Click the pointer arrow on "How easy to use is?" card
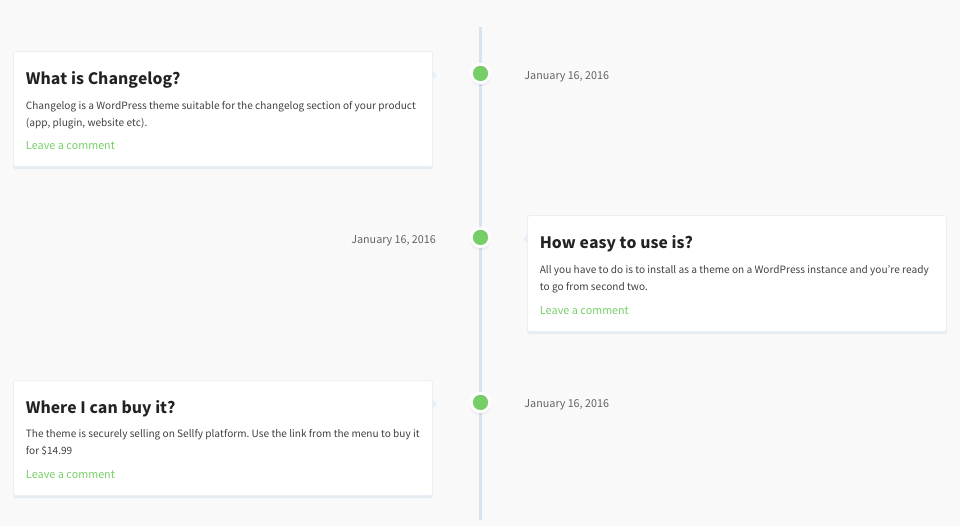The width and height of the screenshot is (960, 526). pyautogui.click(x=525, y=239)
